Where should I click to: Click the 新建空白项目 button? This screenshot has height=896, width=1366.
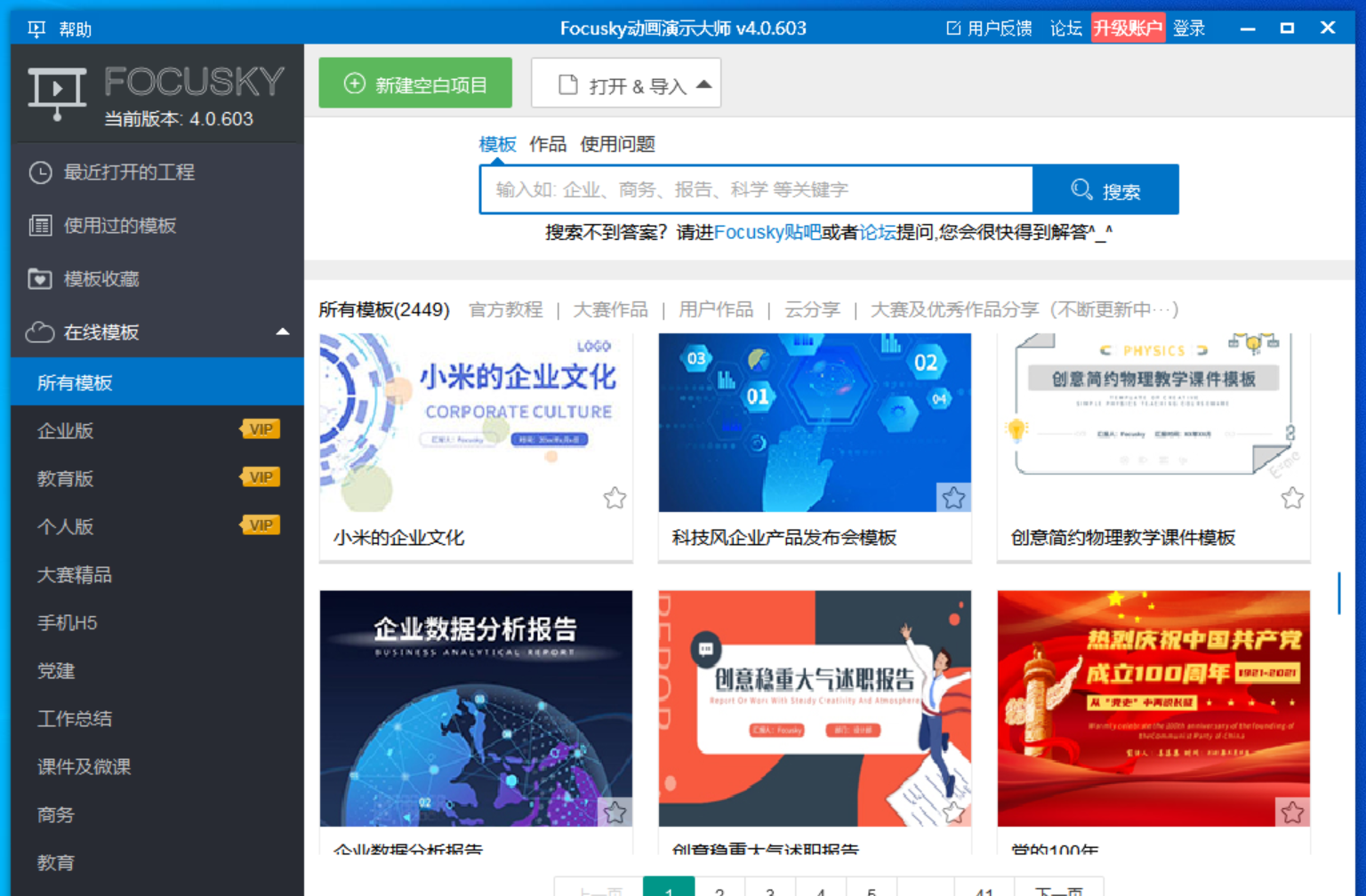[x=415, y=83]
